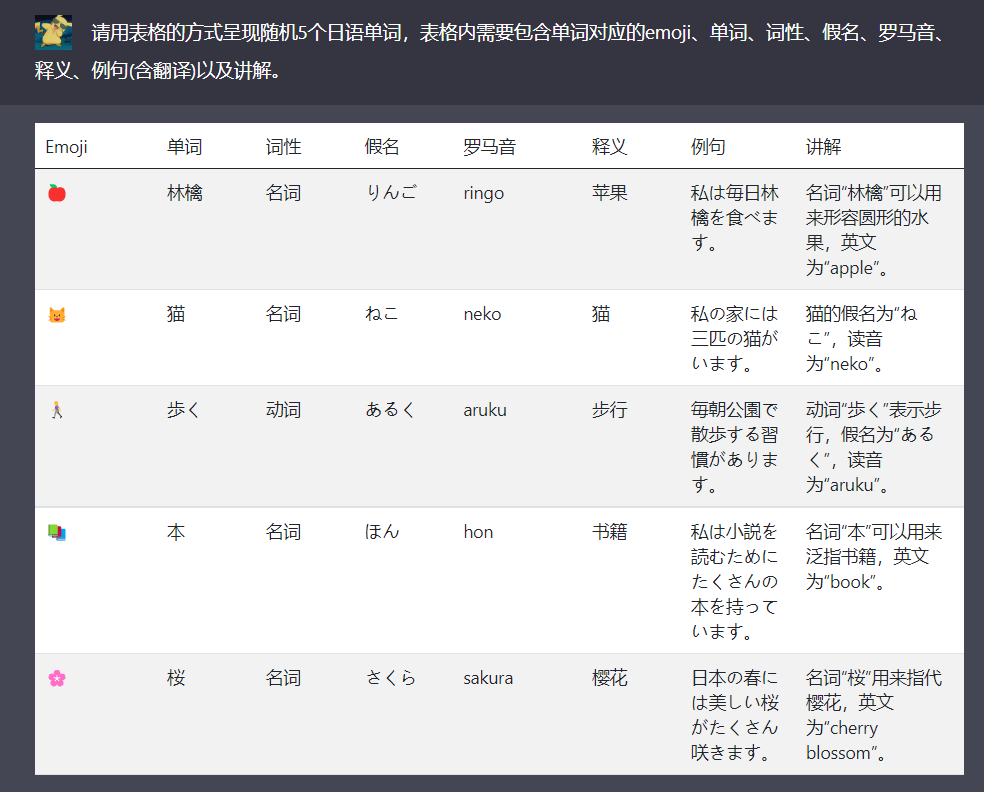
Task: Select the word 本 in the table
Action: click(176, 532)
